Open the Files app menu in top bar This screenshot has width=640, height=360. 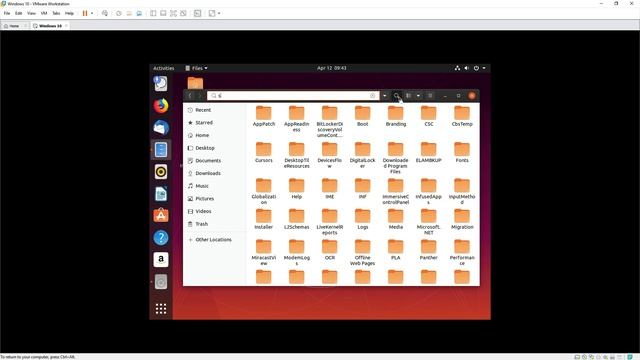(196, 68)
